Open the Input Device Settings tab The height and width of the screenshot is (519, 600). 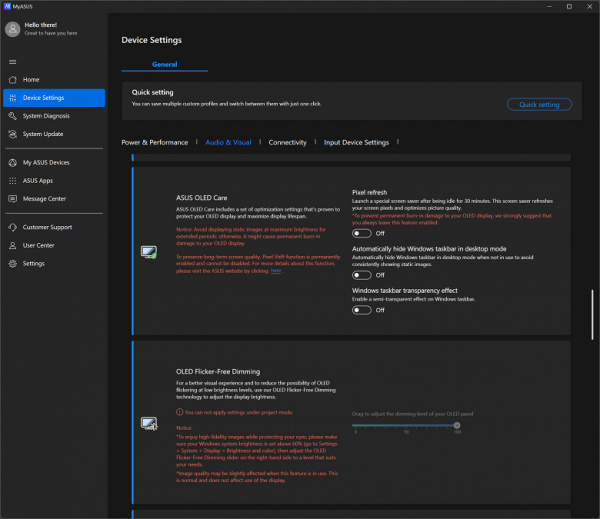tap(356, 143)
